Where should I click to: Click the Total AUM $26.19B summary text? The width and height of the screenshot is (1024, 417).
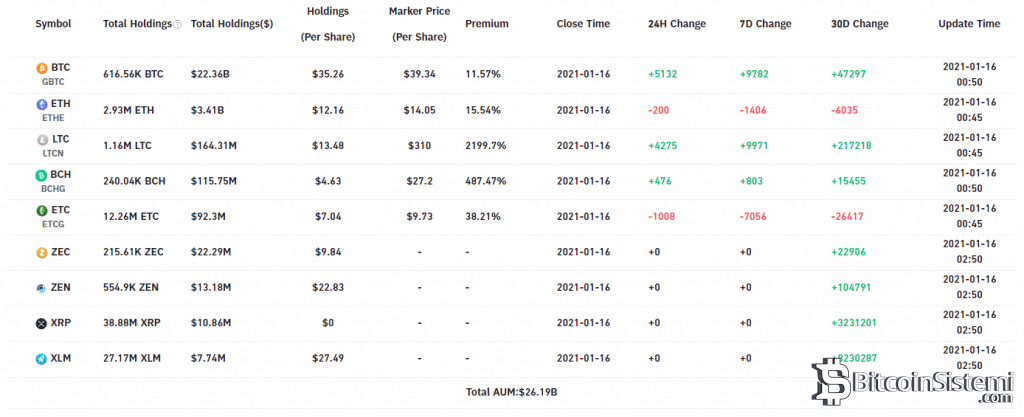(511, 392)
